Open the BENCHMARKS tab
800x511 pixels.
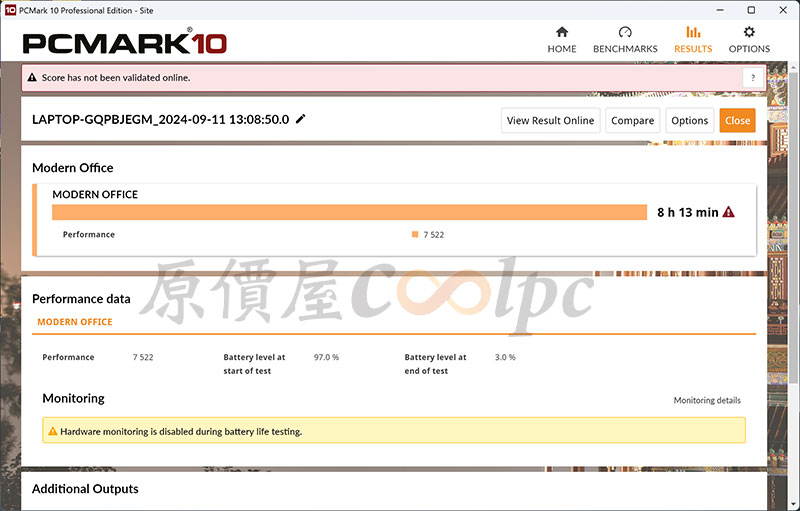tap(625, 40)
